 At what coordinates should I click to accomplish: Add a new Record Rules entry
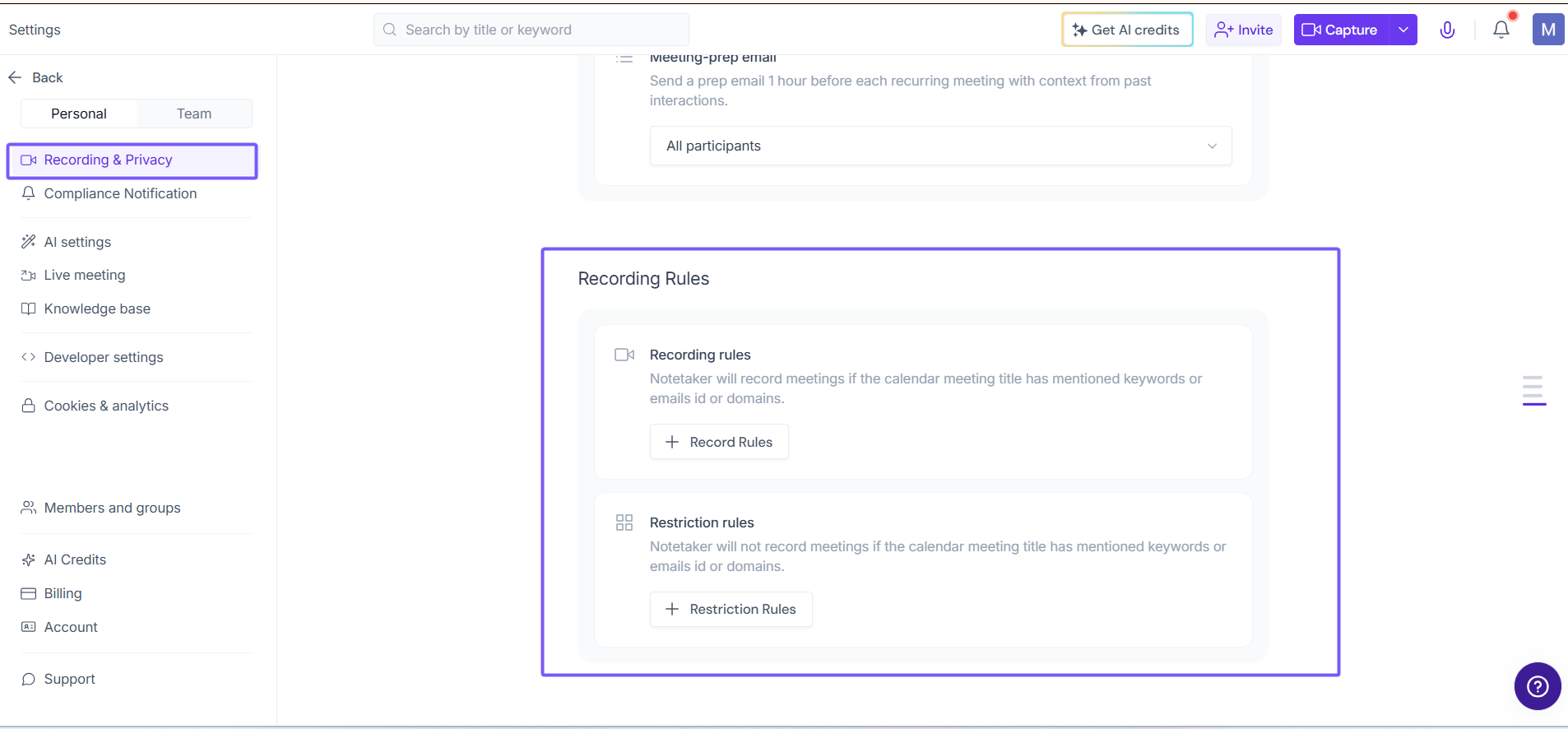[719, 442]
